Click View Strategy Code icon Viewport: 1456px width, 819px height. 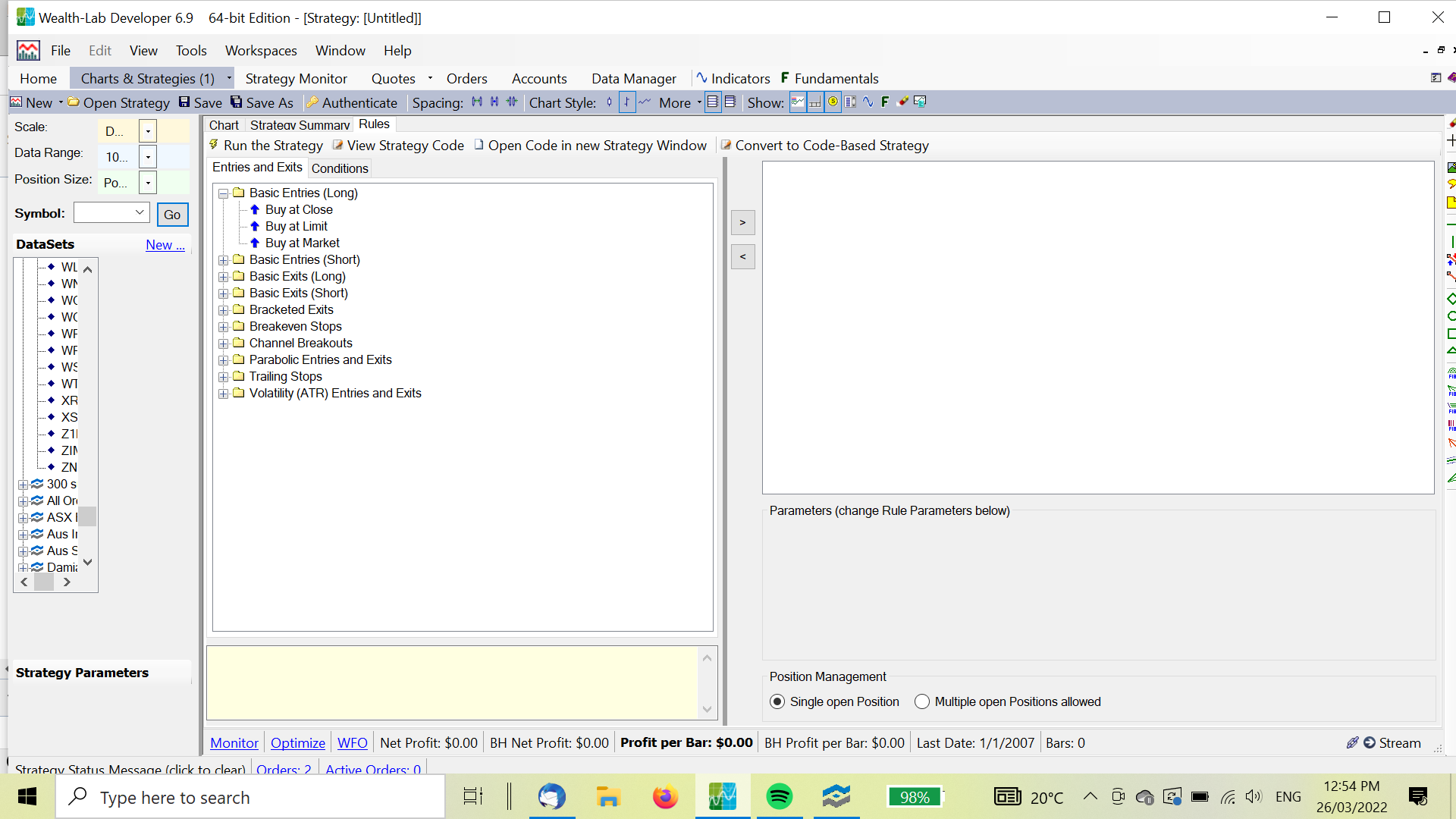(337, 145)
